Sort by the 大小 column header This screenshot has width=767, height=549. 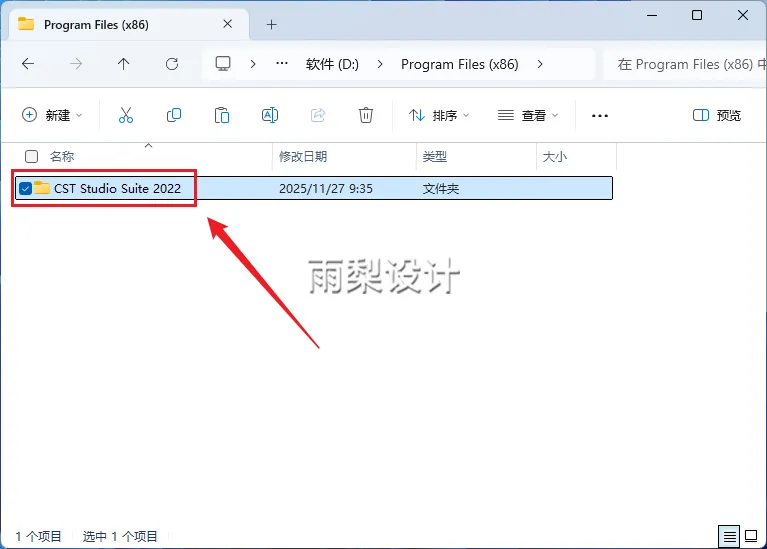click(x=555, y=157)
